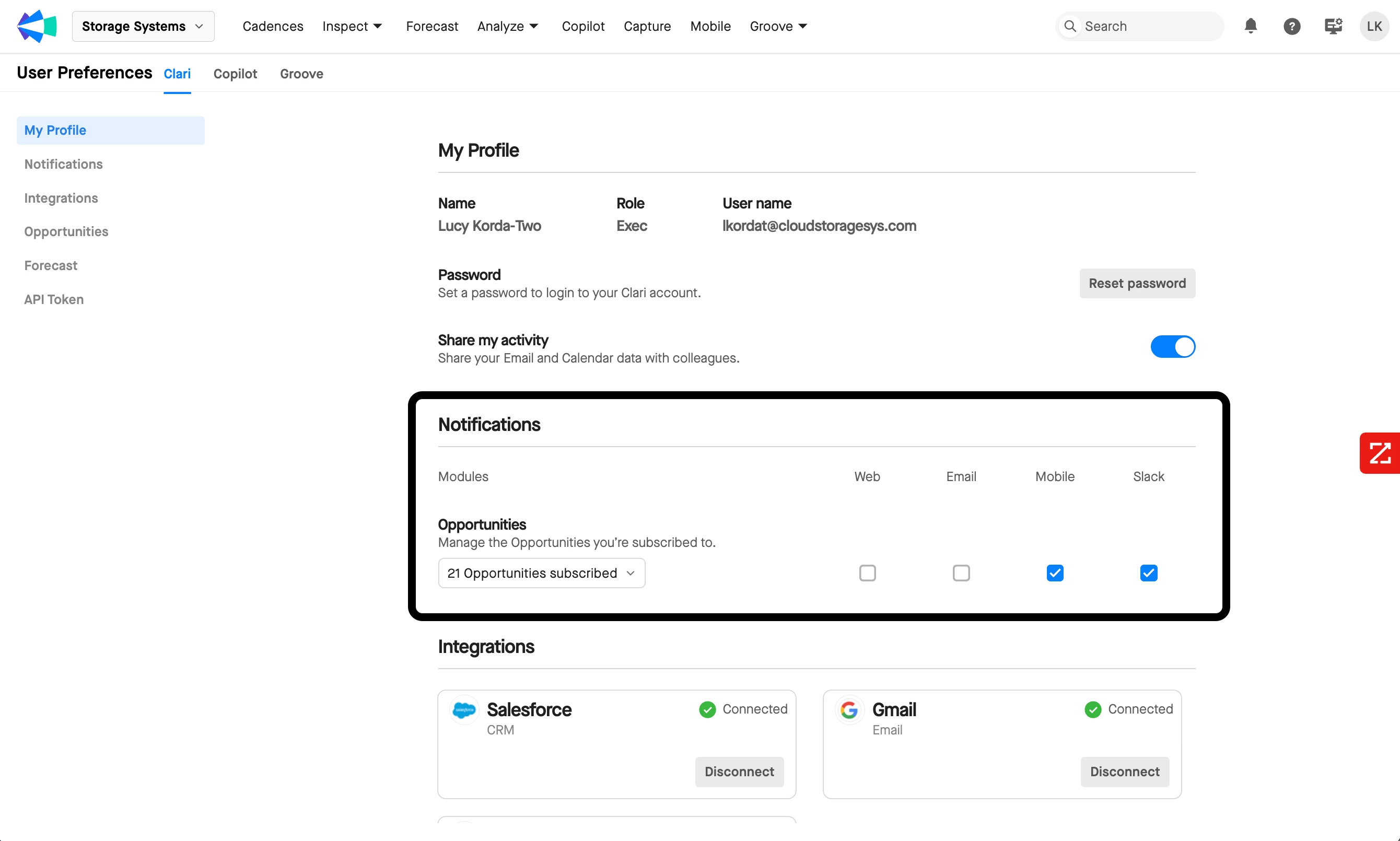Click the Reset password button
The width and height of the screenshot is (1400, 841).
pos(1137,283)
